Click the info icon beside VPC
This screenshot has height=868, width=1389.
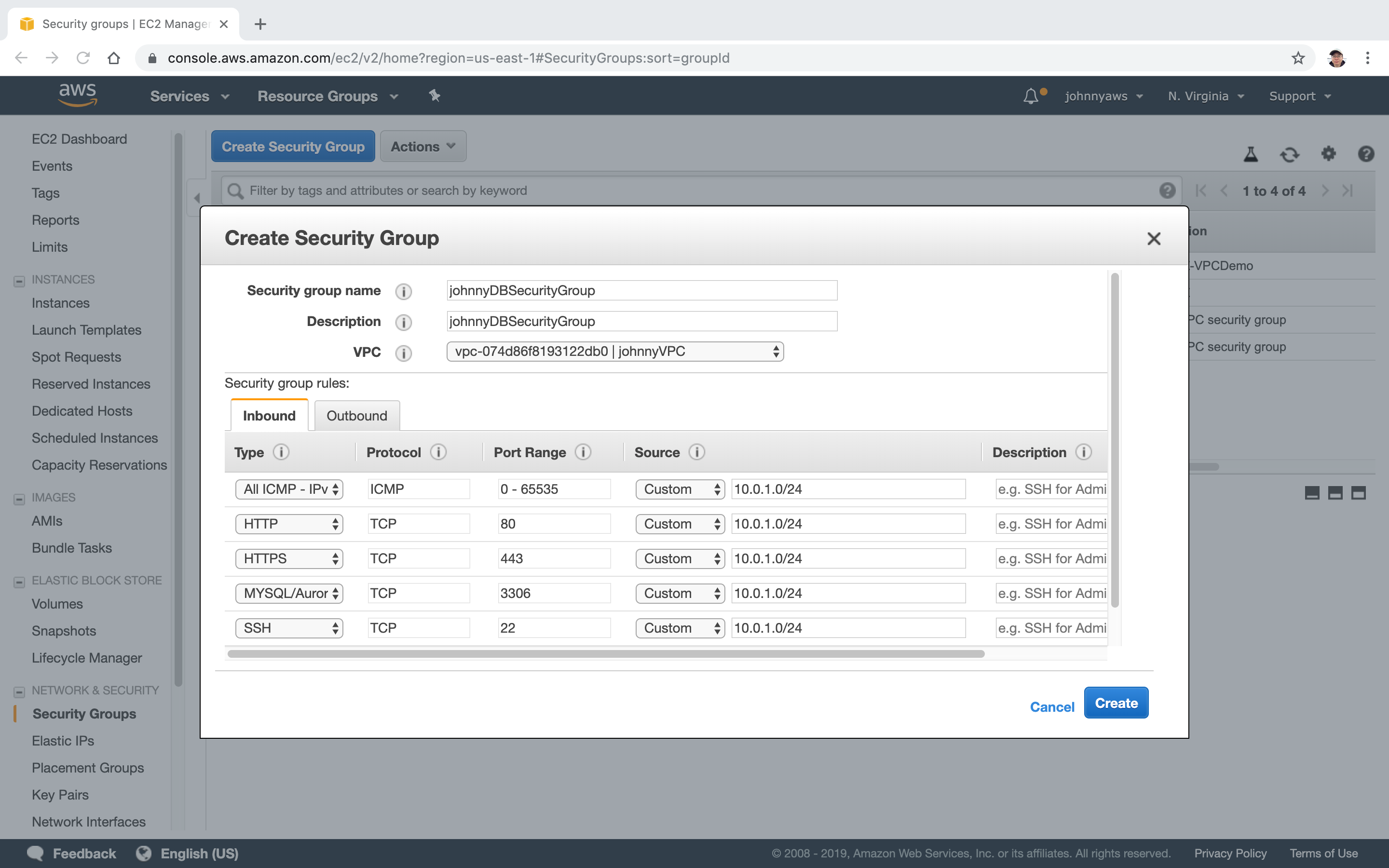pos(404,353)
